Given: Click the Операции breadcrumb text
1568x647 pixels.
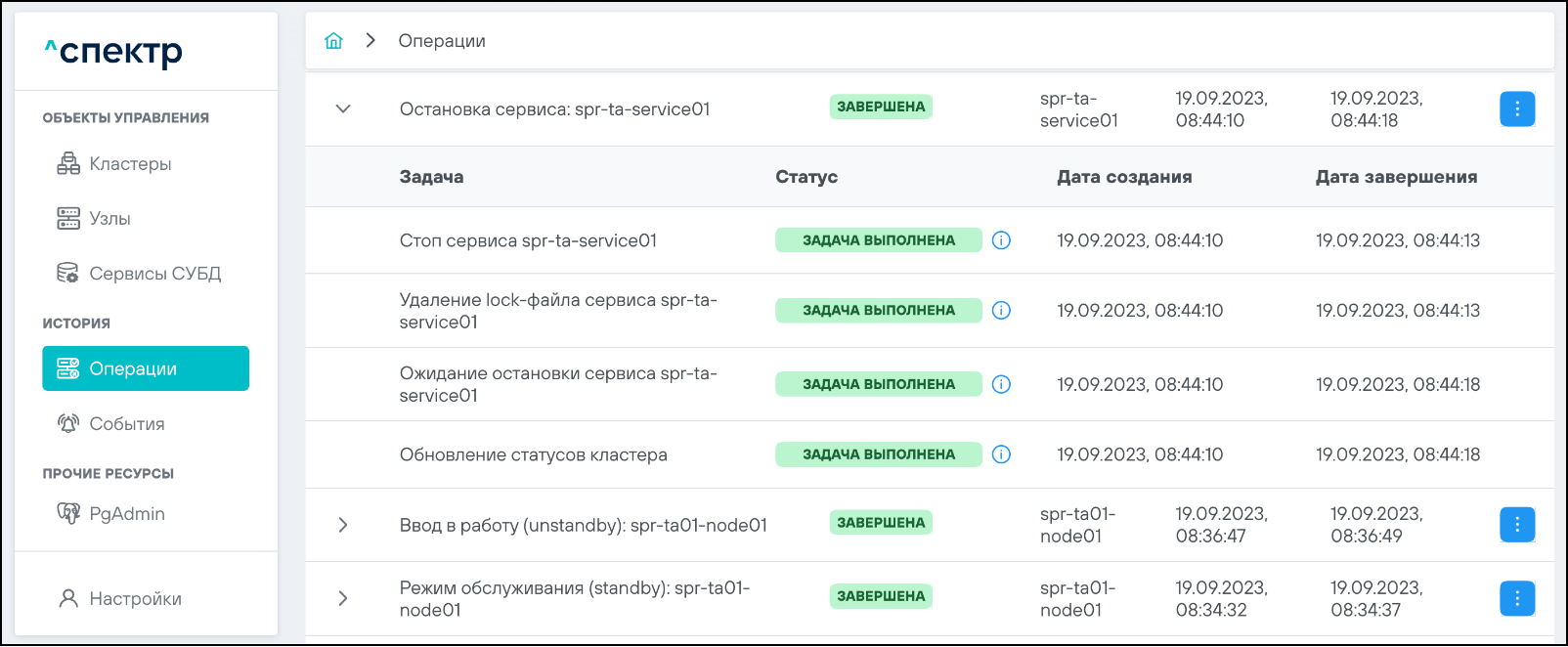Looking at the screenshot, I should 442,41.
